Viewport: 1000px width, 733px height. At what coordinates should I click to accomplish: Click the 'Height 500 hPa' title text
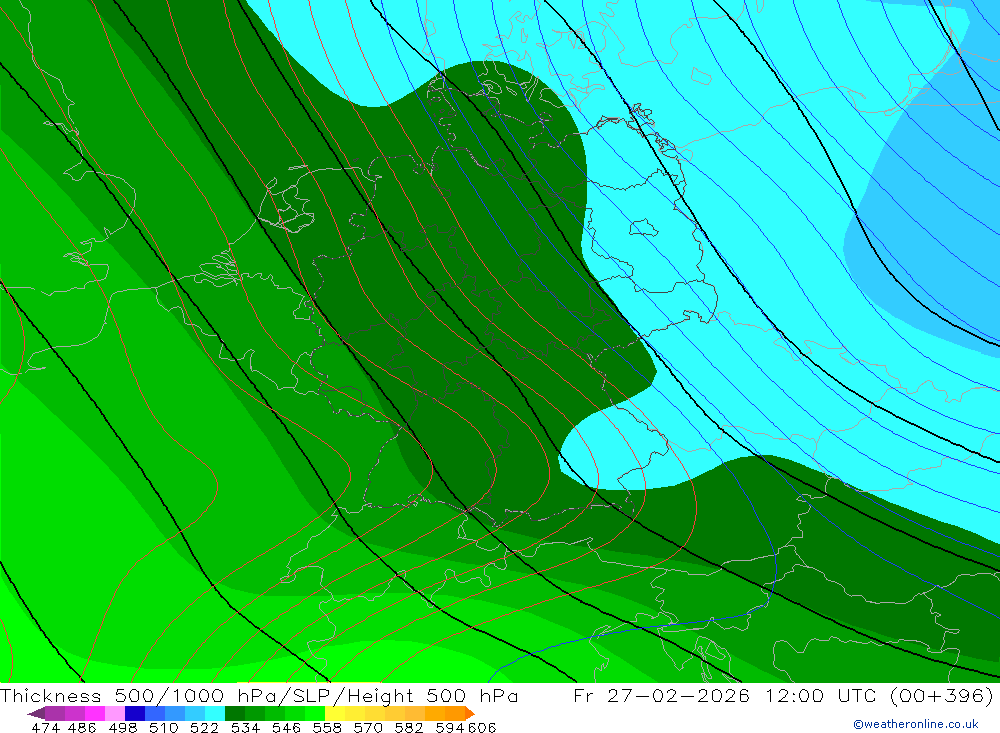pyautogui.click(x=433, y=695)
